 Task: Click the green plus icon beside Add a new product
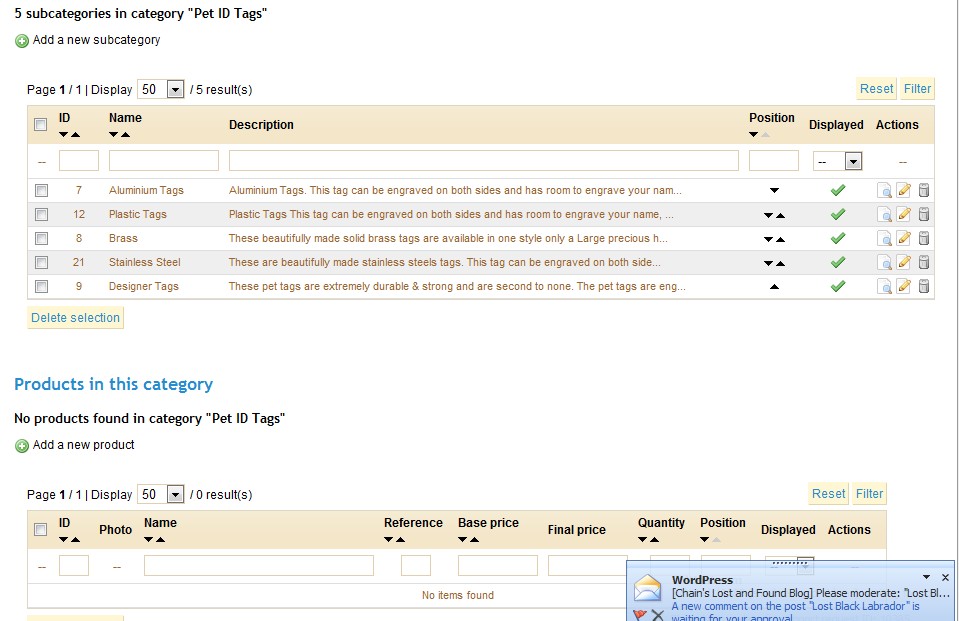pyautogui.click(x=21, y=446)
